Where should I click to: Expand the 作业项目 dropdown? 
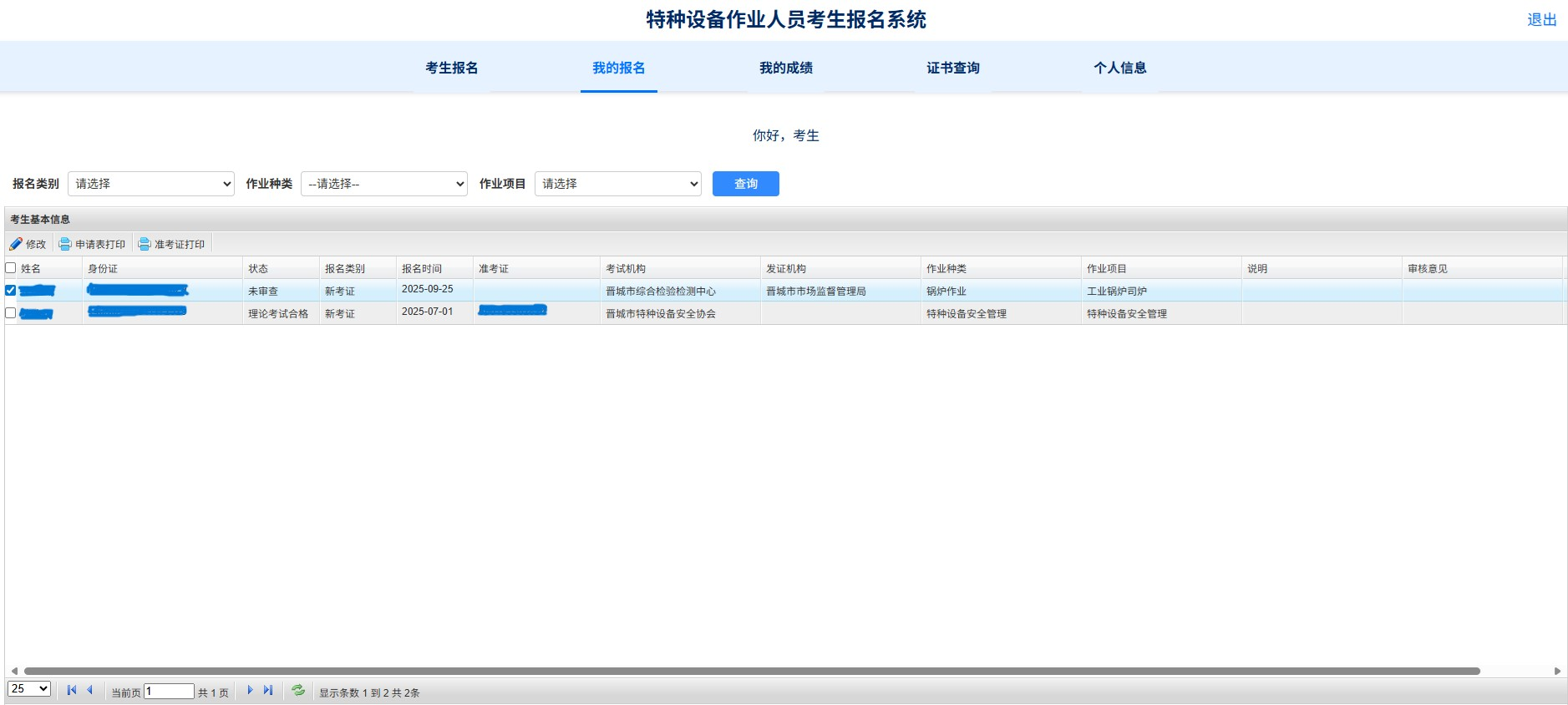[x=617, y=184]
